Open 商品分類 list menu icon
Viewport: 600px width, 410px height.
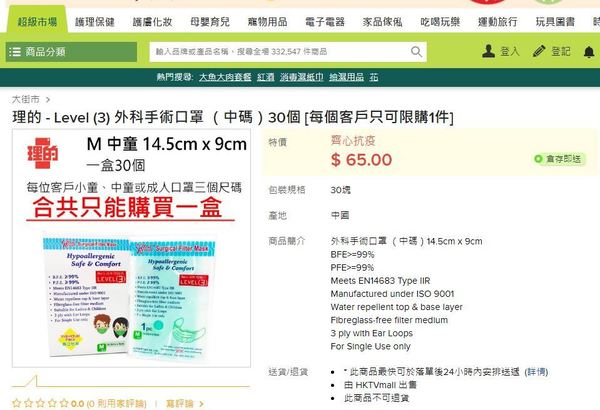click(x=15, y=52)
